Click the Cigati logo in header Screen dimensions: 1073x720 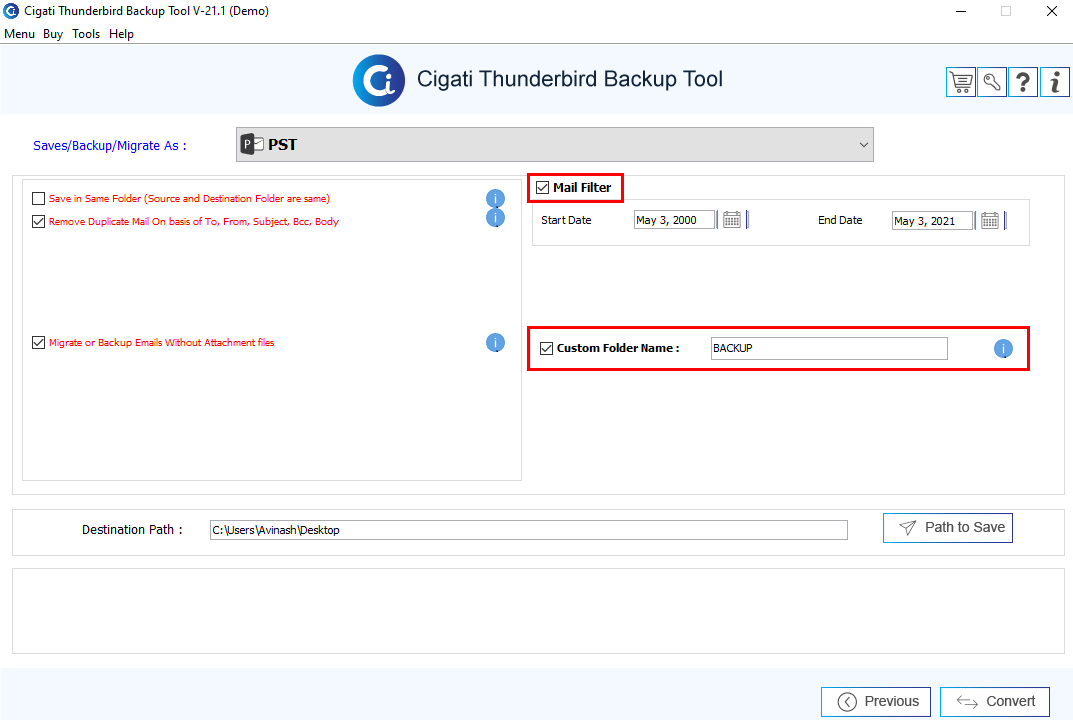click(x=378, y=80)
